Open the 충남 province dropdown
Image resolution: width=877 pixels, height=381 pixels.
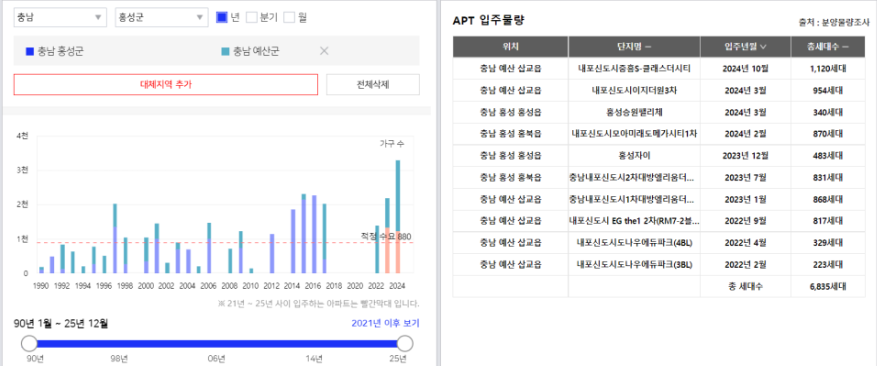coord(60,17)
